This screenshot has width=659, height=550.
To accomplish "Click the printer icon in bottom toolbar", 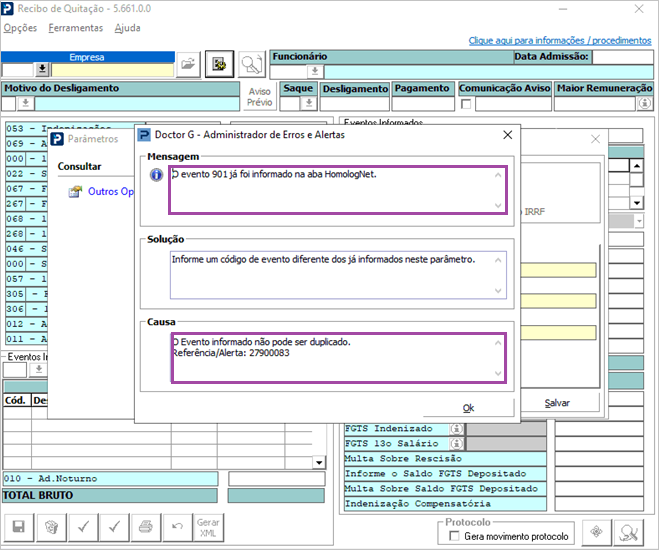I will (x=146, y=526).
